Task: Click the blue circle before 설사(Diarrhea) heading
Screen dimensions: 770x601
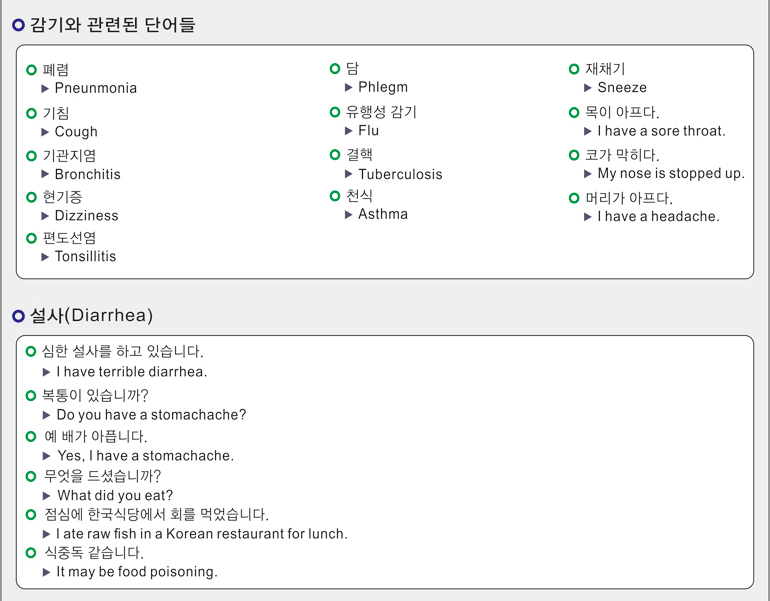Action: click(18, 316)
